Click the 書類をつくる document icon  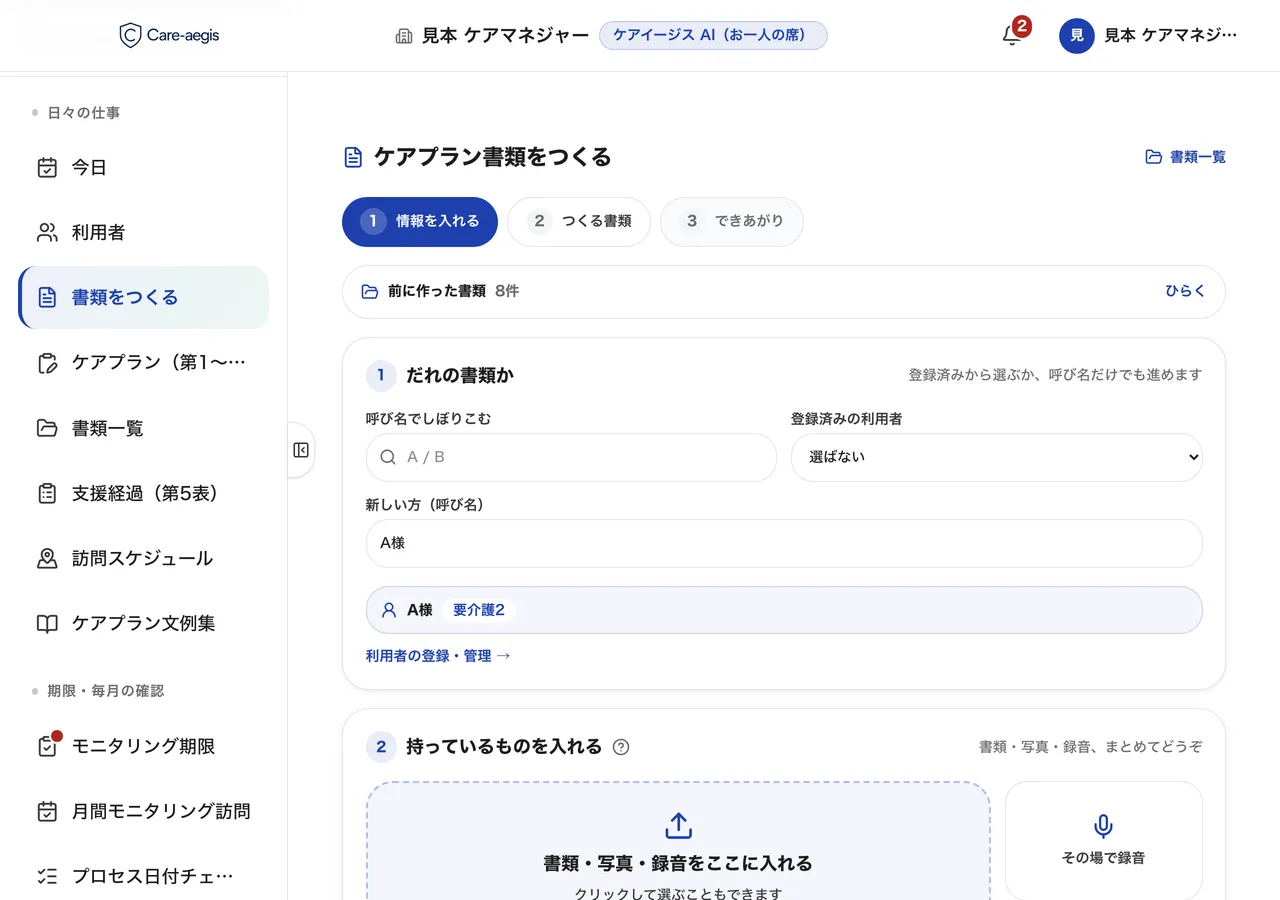[47, 297]
